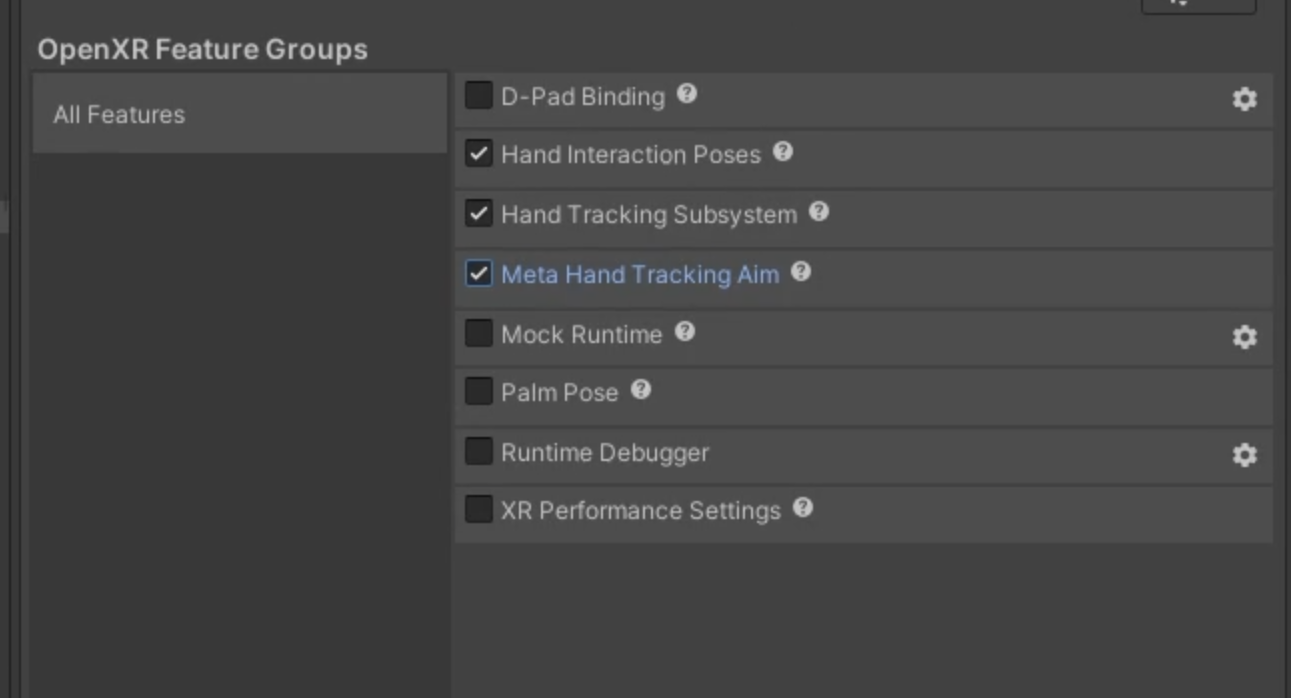Viewport: 1291px width, 698px height.
Task: Check the XR Performance Settings checkbox
Action: 478,510
